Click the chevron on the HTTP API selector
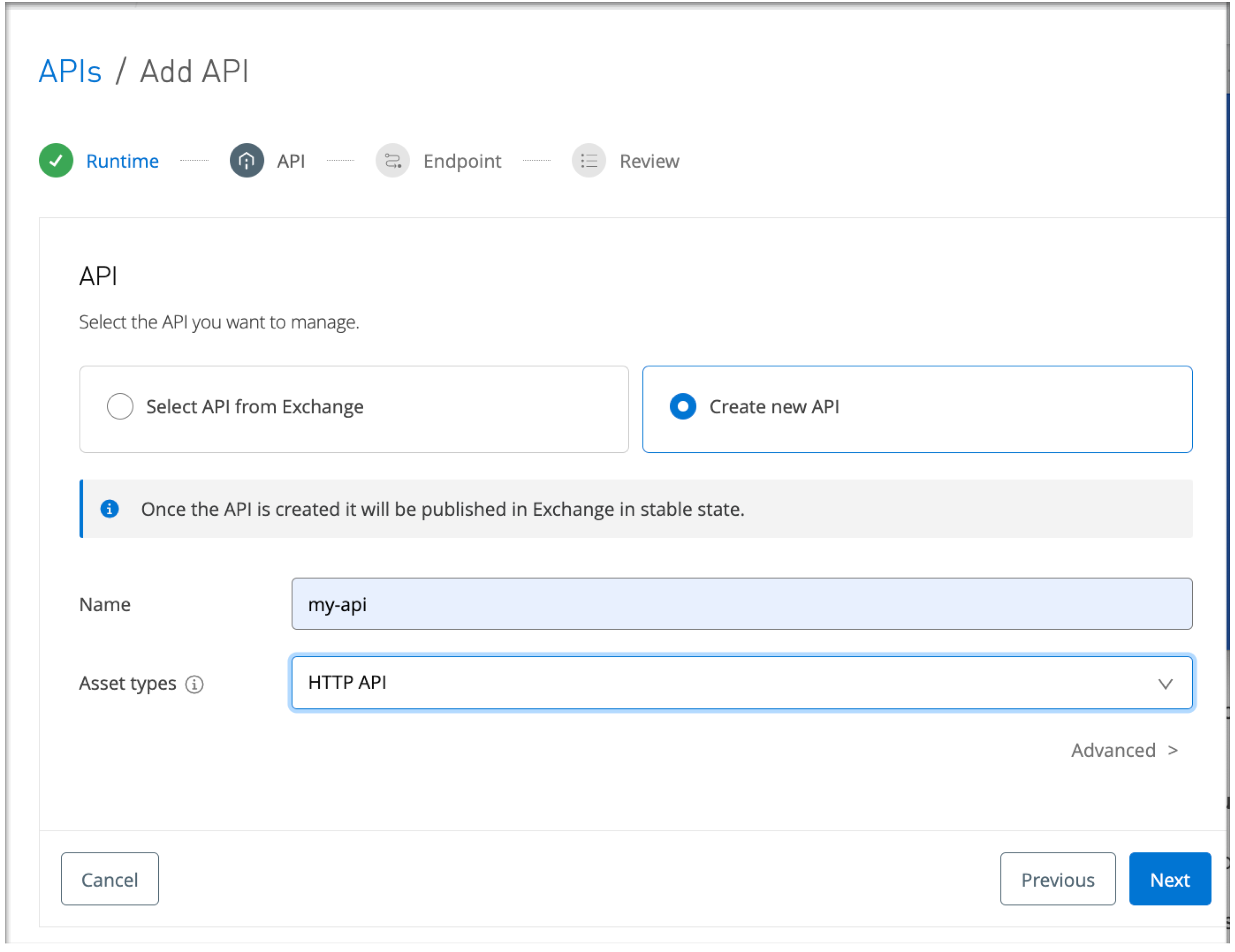This screenshot has width=1235, height=952. coord(1165,684)
